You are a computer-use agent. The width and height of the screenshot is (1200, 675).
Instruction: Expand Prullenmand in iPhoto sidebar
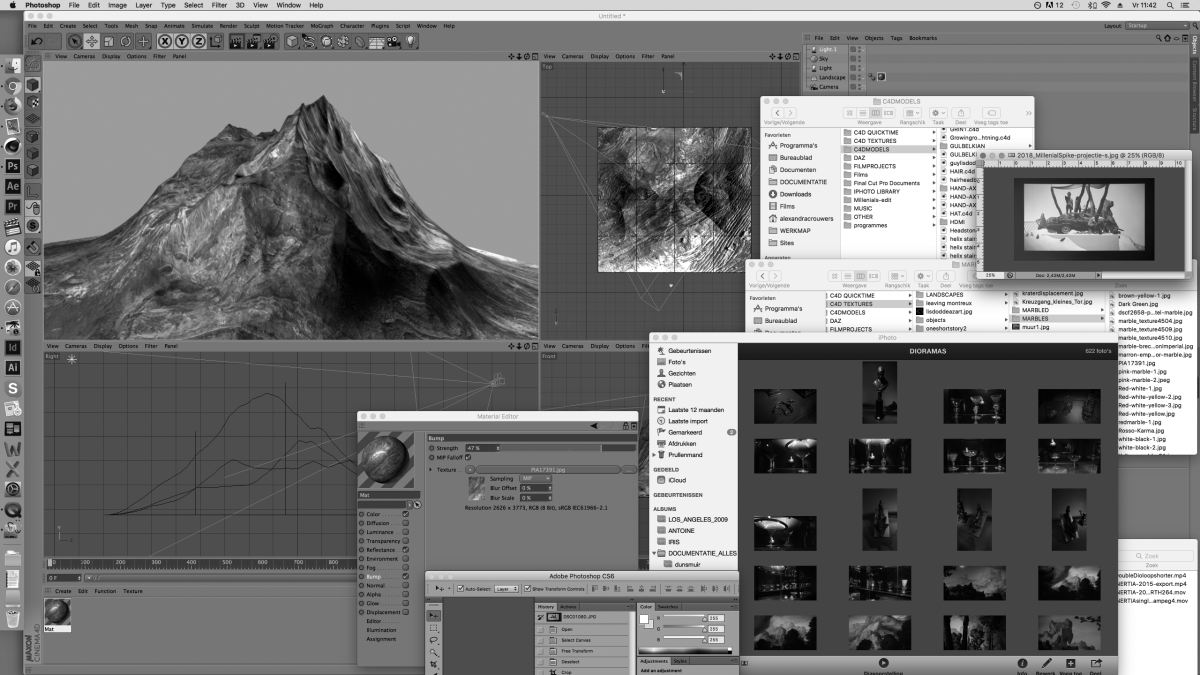pos(655,455)
